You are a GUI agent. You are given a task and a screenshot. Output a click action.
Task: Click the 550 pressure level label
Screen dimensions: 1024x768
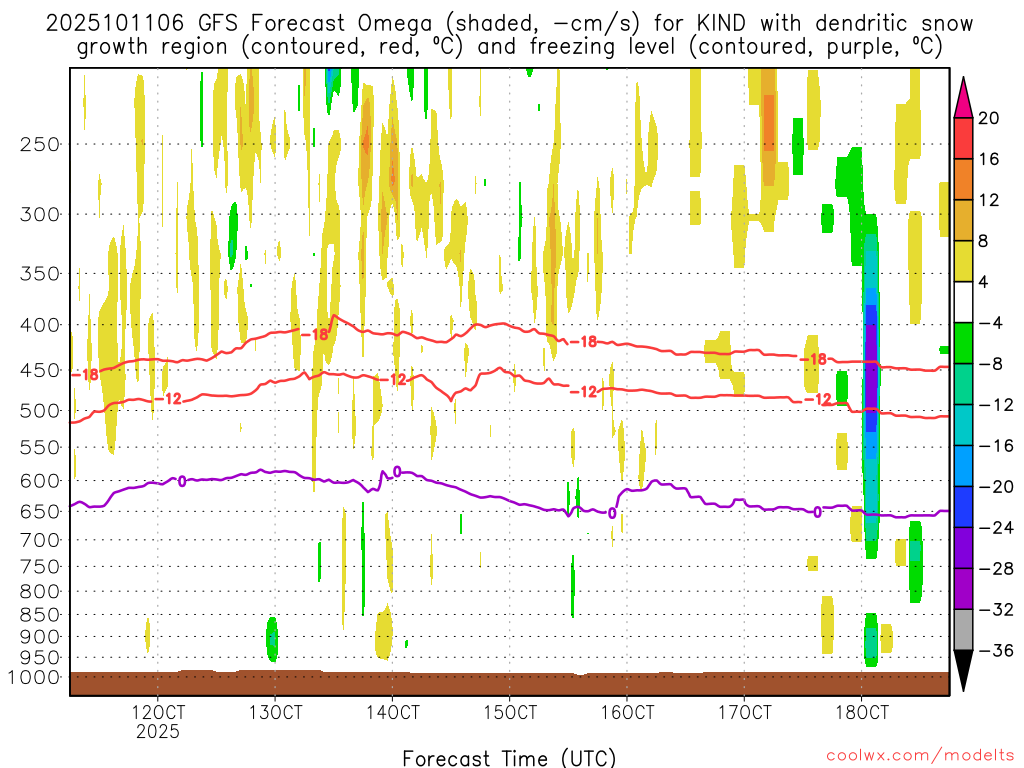pyautogui.click(x=40, y=447)
